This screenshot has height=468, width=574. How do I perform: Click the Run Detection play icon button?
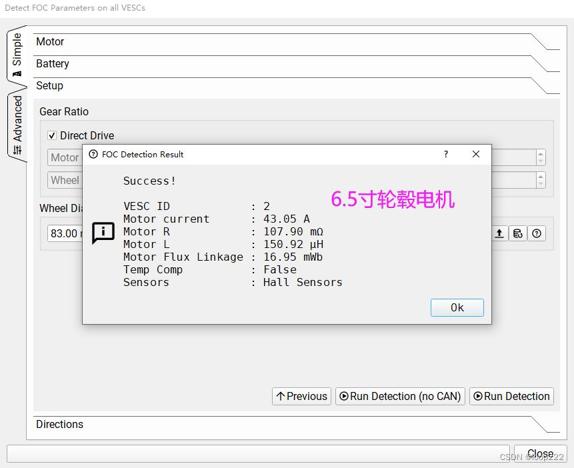511,396
